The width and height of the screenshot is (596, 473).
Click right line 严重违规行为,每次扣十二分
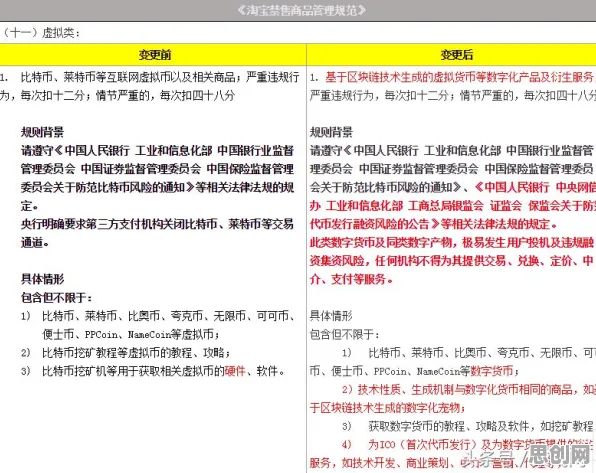coord(452,95)
